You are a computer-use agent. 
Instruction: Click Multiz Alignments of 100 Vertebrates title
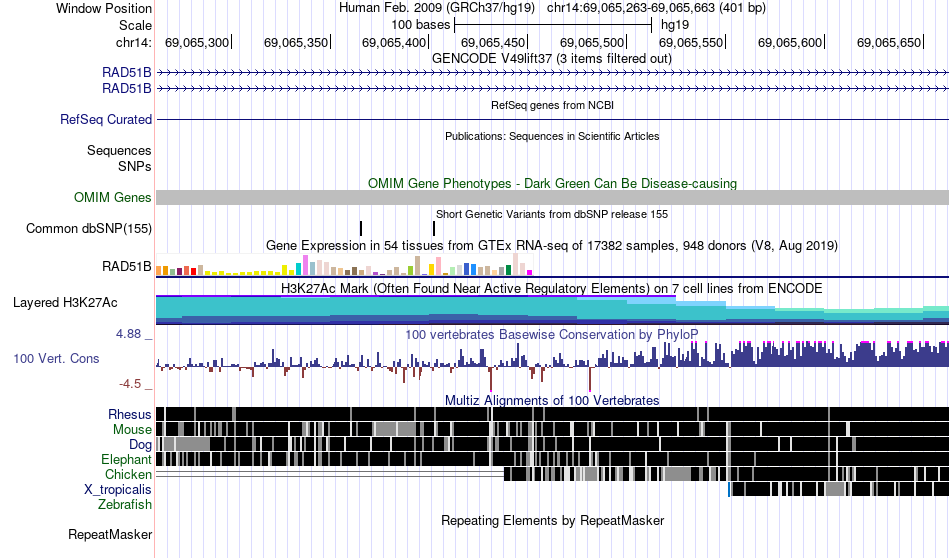coord(552,400)
